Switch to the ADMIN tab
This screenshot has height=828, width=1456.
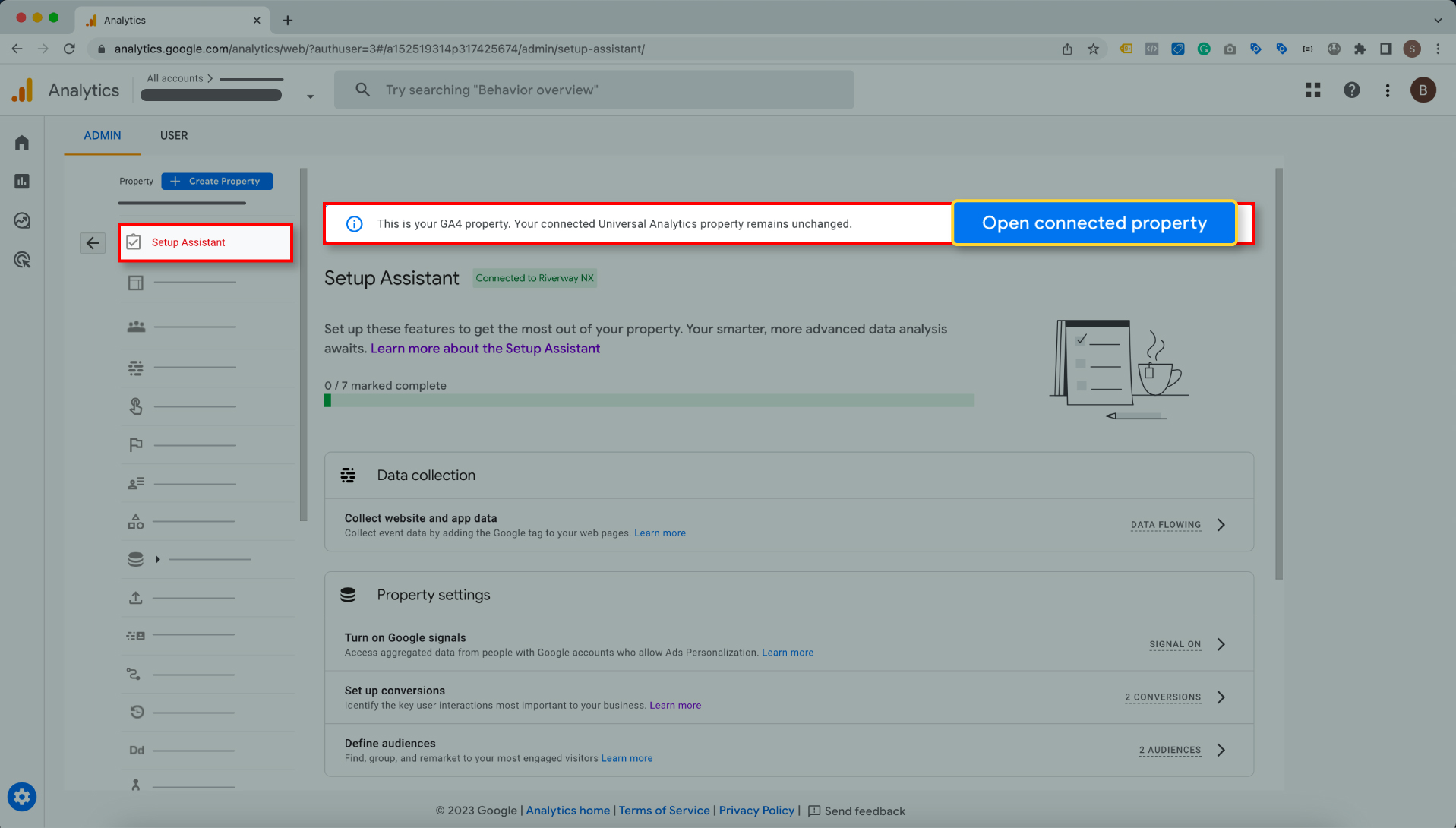click(x=103, y=135)
